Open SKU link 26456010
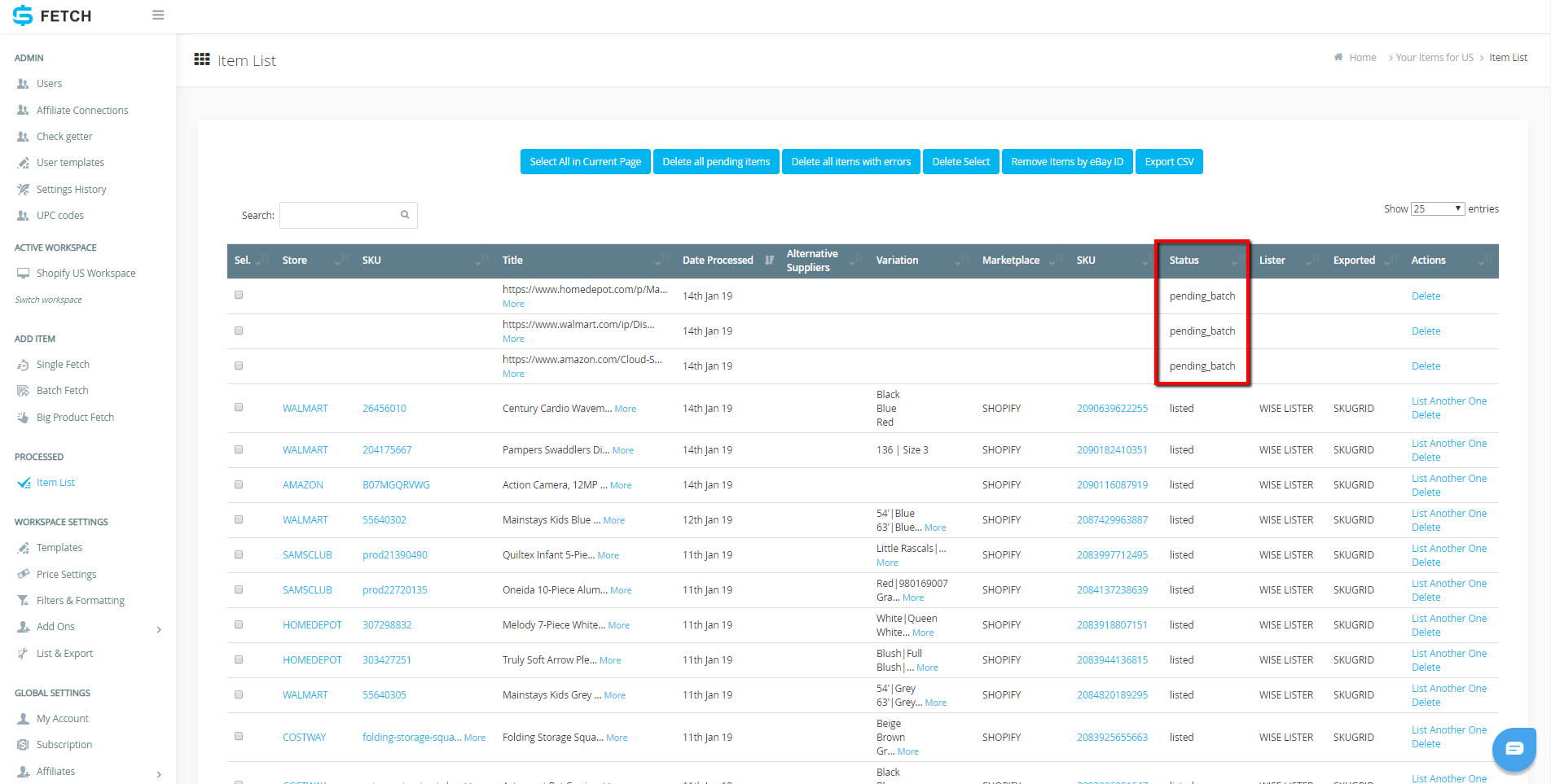 pyautogui.click(x=384, y=409)
